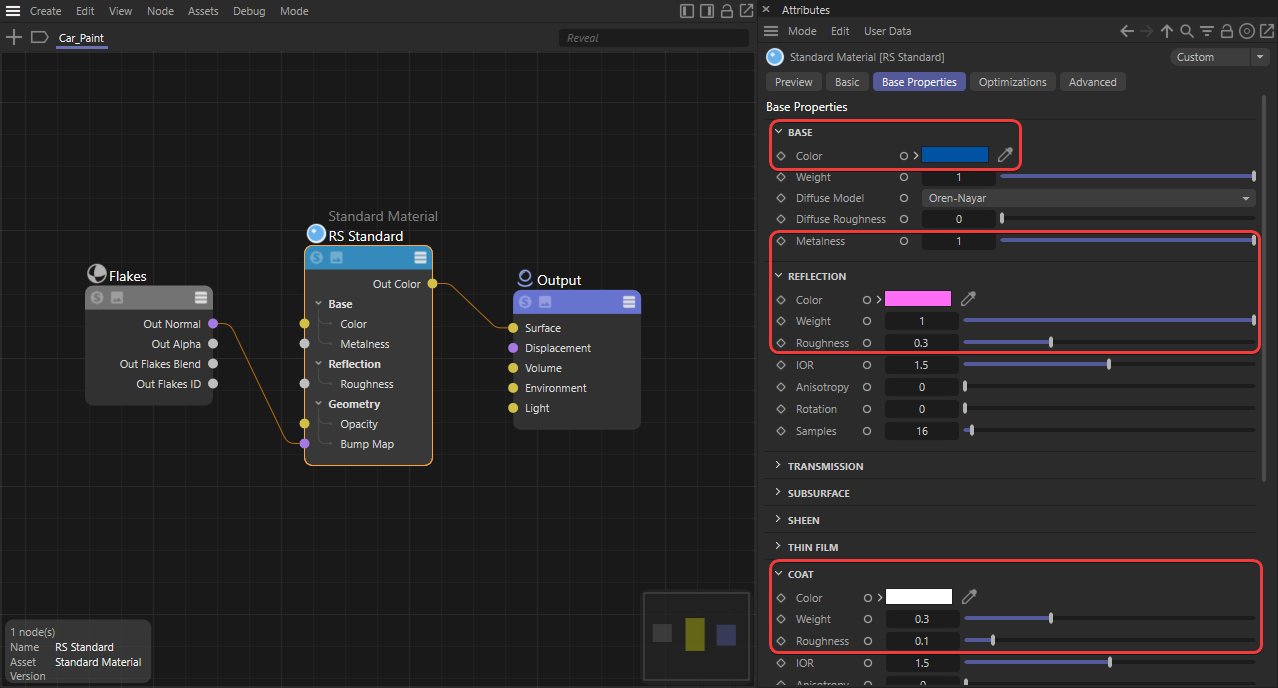Toggle the keyframe diamond beside Metalness

tap(781, 241)
